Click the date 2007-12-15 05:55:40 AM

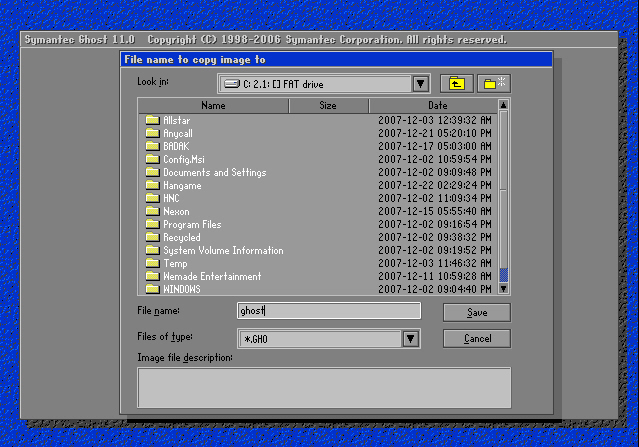[x=435, y=211]
